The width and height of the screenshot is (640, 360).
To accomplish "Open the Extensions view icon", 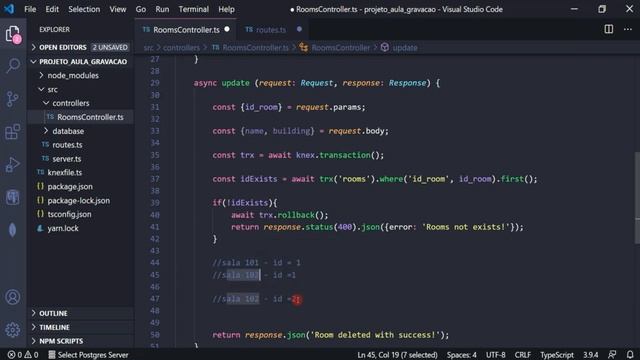I will click(13, 132).
